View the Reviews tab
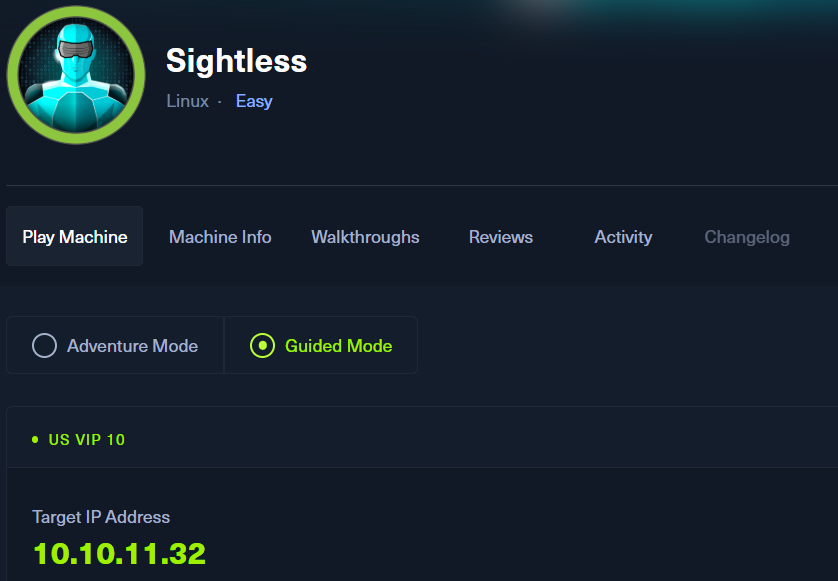The width and height of the screenshot is (838, 581). click(501, 237)
